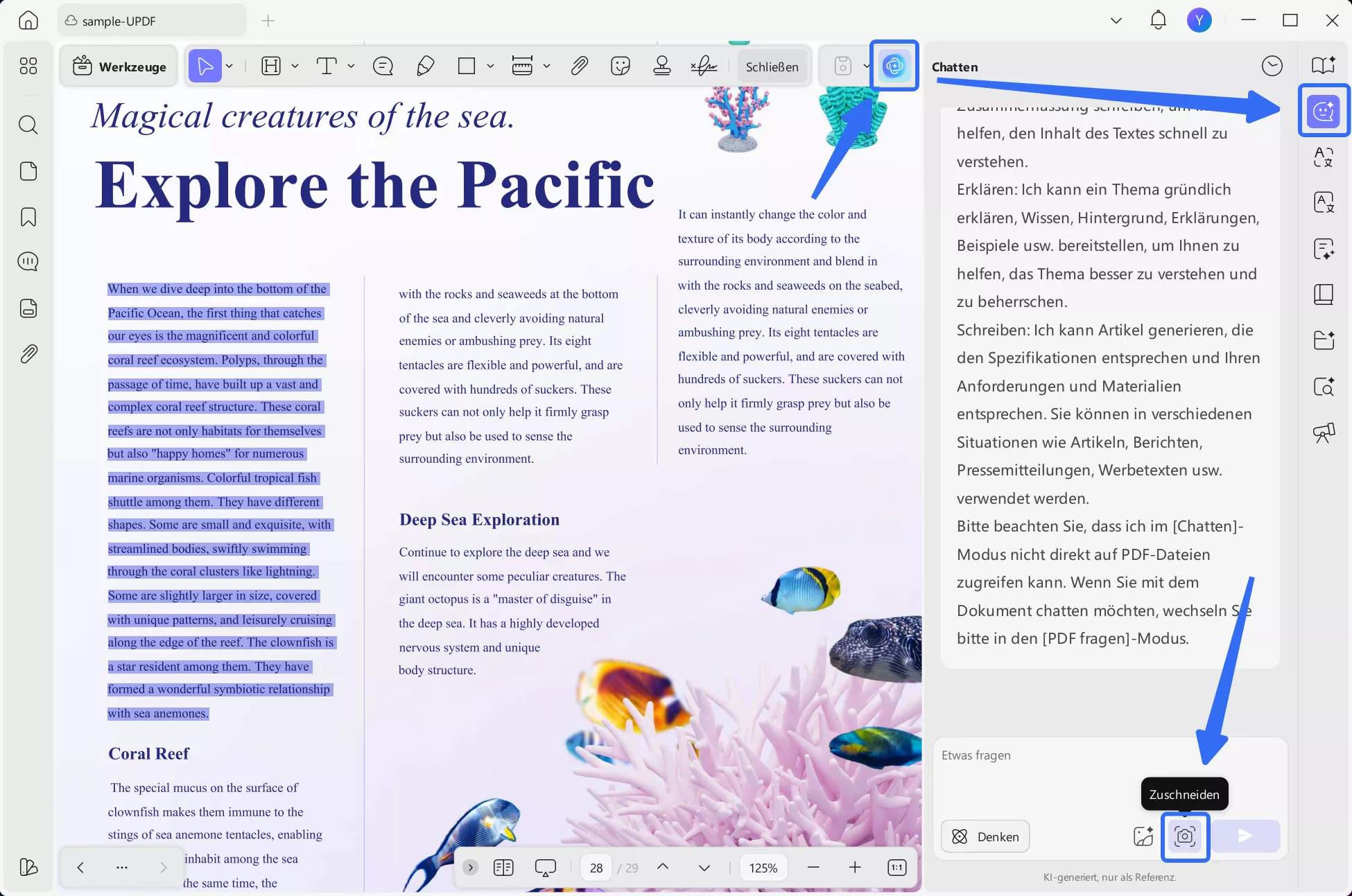Viewport: 1352px width, 896px height.
Task: Click the Zuschneiden screenshot capture icon
Action: (1185, 836)
